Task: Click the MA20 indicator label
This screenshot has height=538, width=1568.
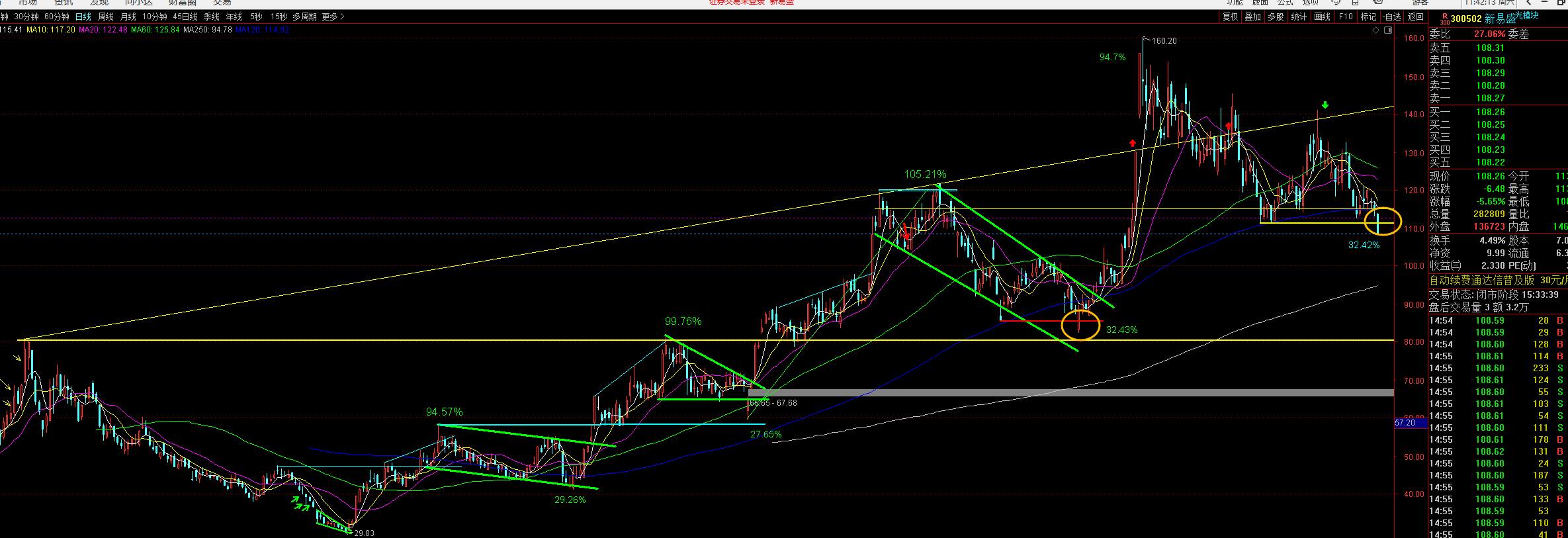Action: click(x=103, y=30)
